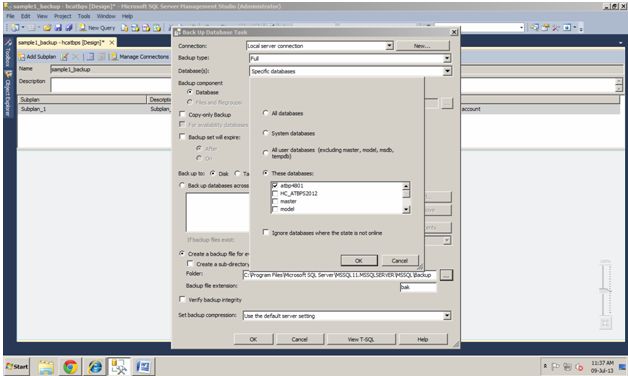
Task: Launch Internet Explorer from taskbar
Action: click(95, 367)
